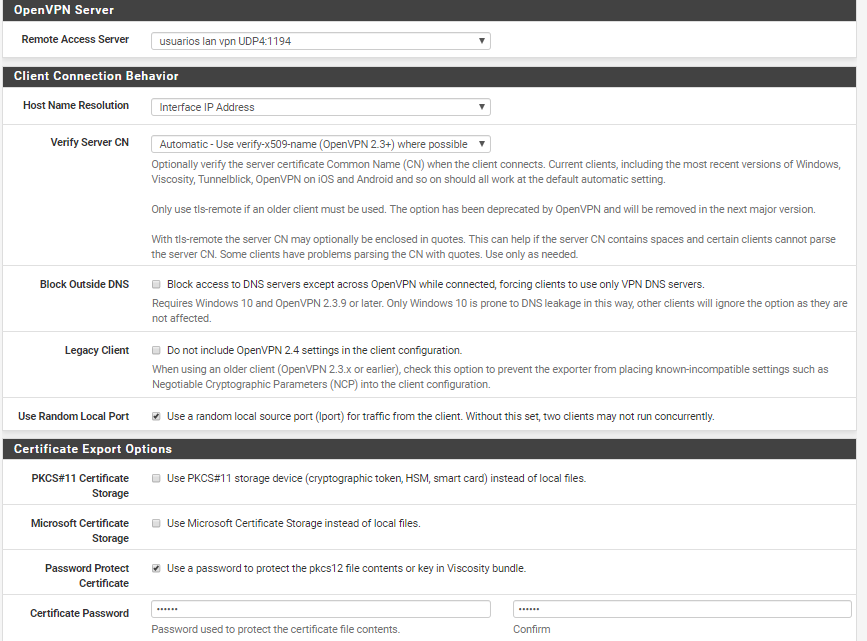Tick the Microsoft Certificate Storage checkbox

[156, 523]
